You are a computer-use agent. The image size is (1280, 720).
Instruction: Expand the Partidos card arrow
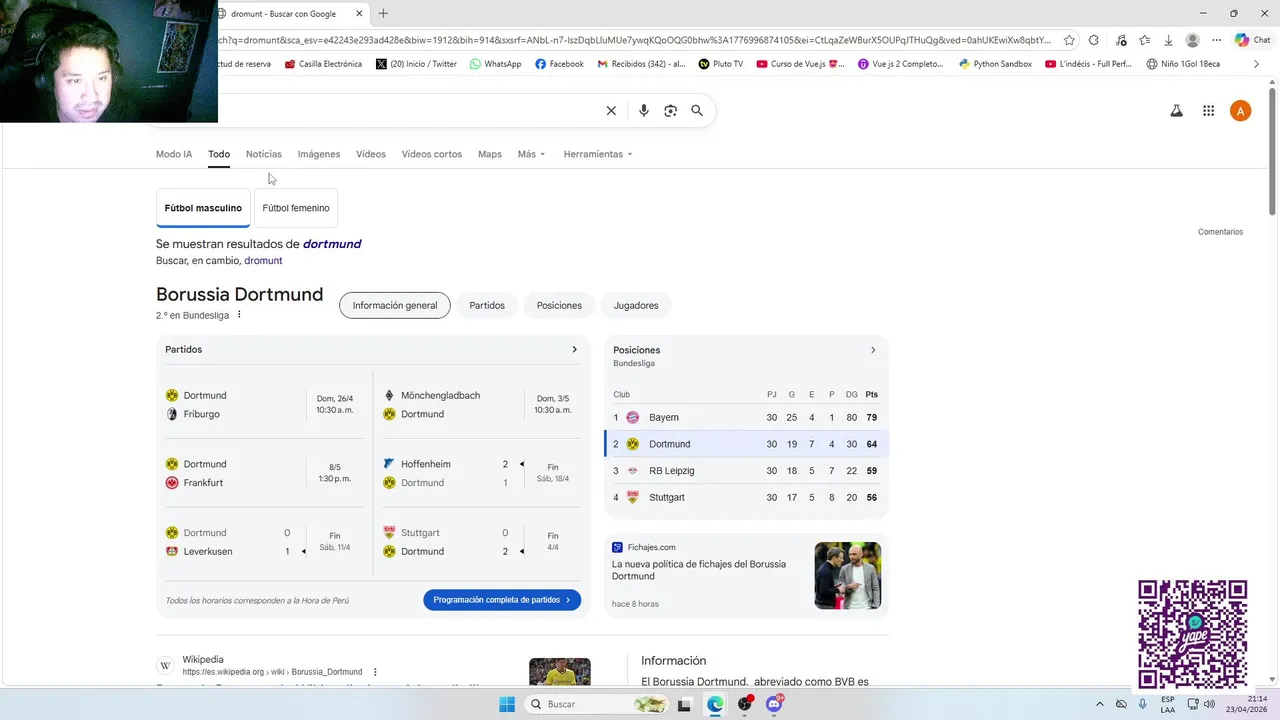click(574, 350)
